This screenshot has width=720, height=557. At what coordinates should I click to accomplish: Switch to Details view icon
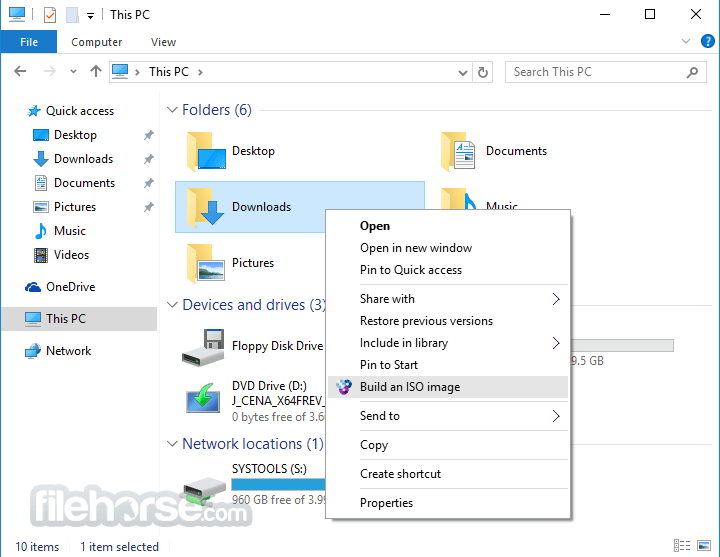pyautogui.click(x=682, y=546)
